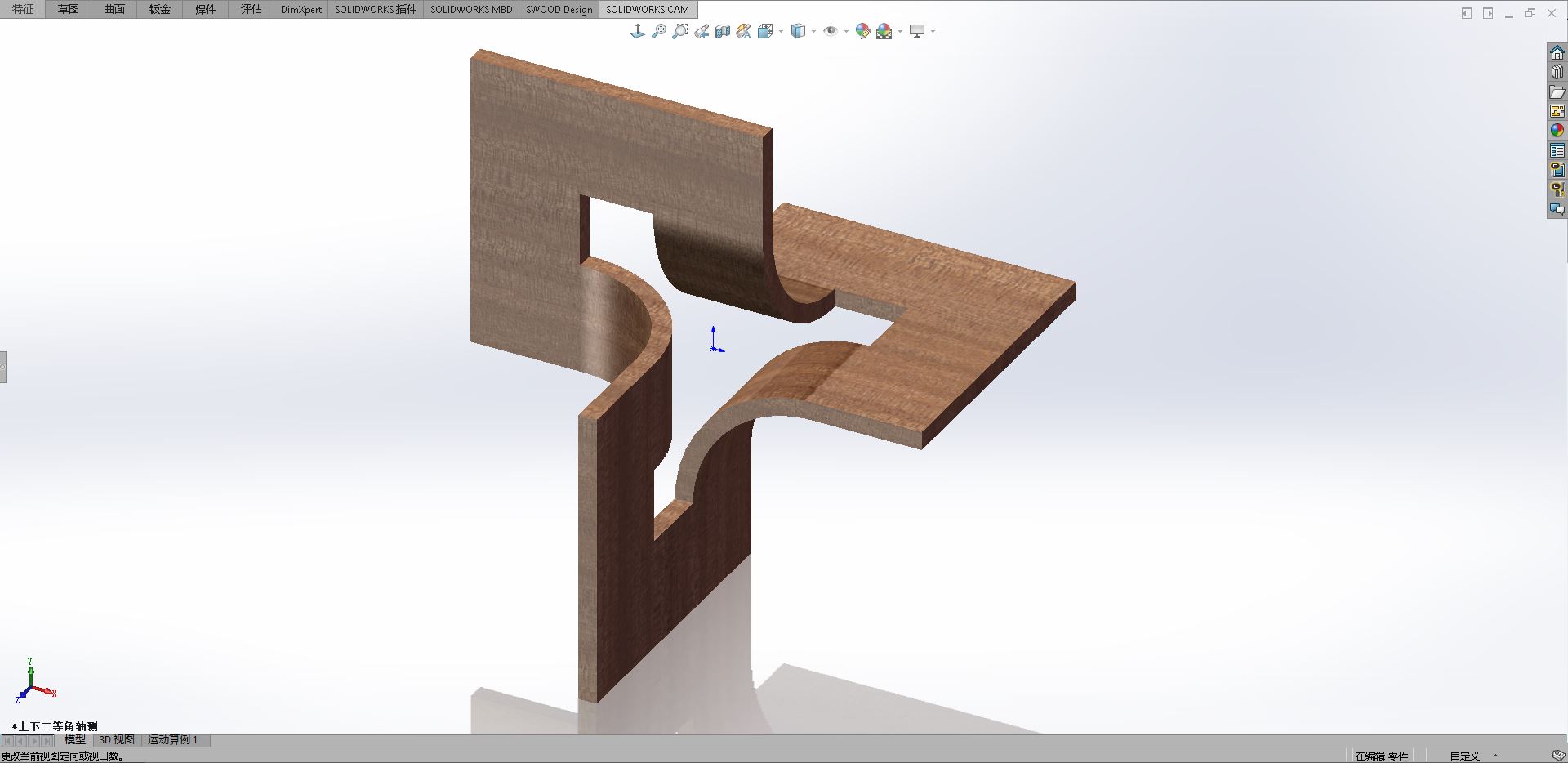Click the Edit Appearance icon

[863, 31]
